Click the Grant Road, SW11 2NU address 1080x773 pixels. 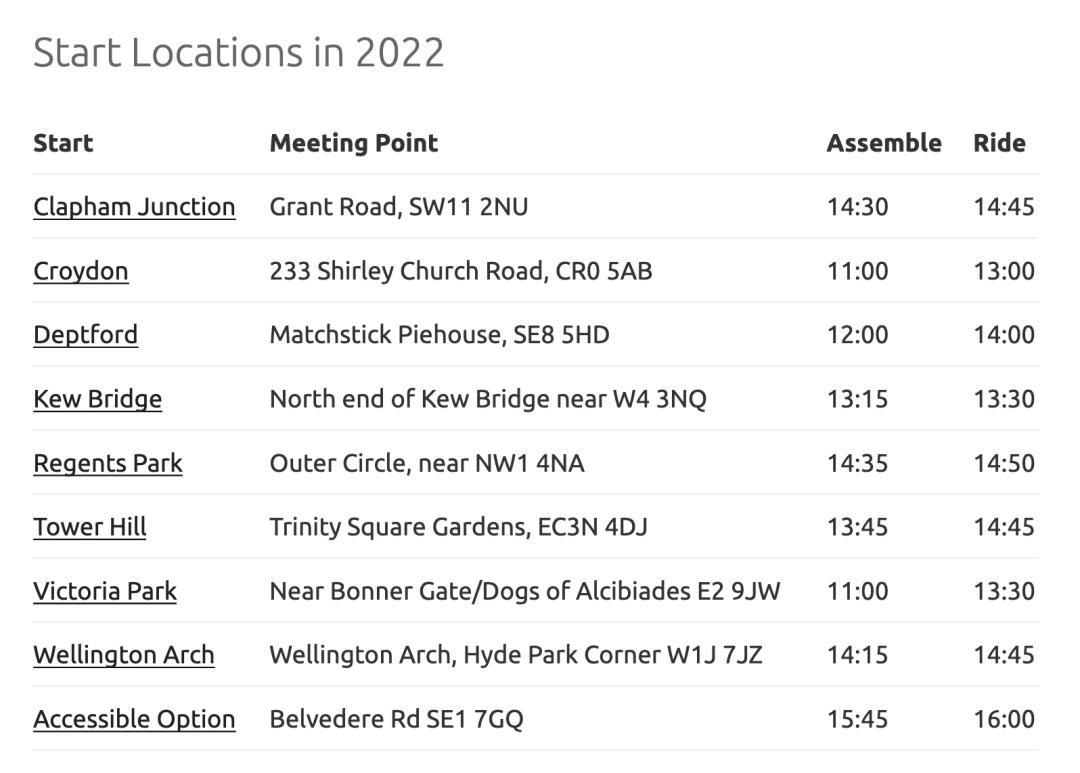[398, 207]
